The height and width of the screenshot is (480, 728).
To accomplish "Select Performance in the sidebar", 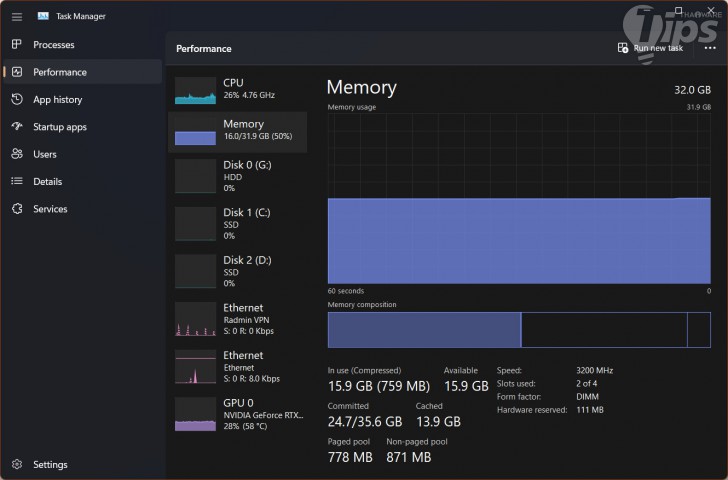I will pyautogui.click(x=83, y=72).
